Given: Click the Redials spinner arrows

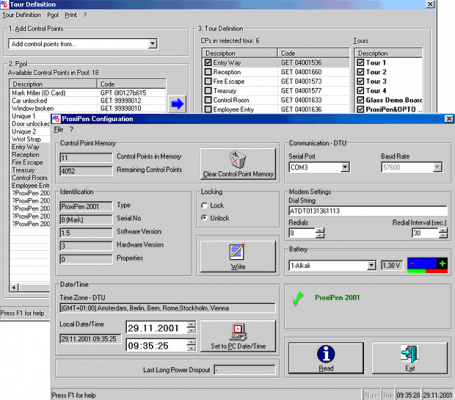Looking at the screenshot, I should click(x=320, y=233).
